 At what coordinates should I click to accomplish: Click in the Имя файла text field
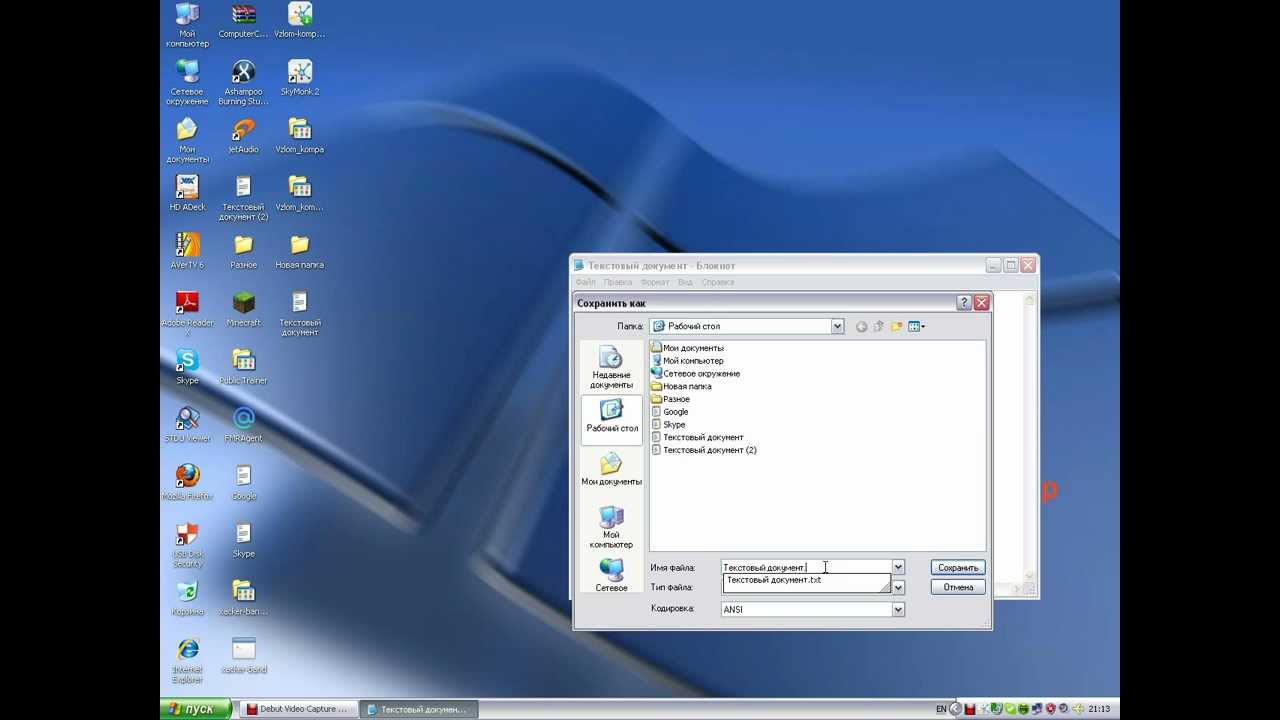coord(806,567)
